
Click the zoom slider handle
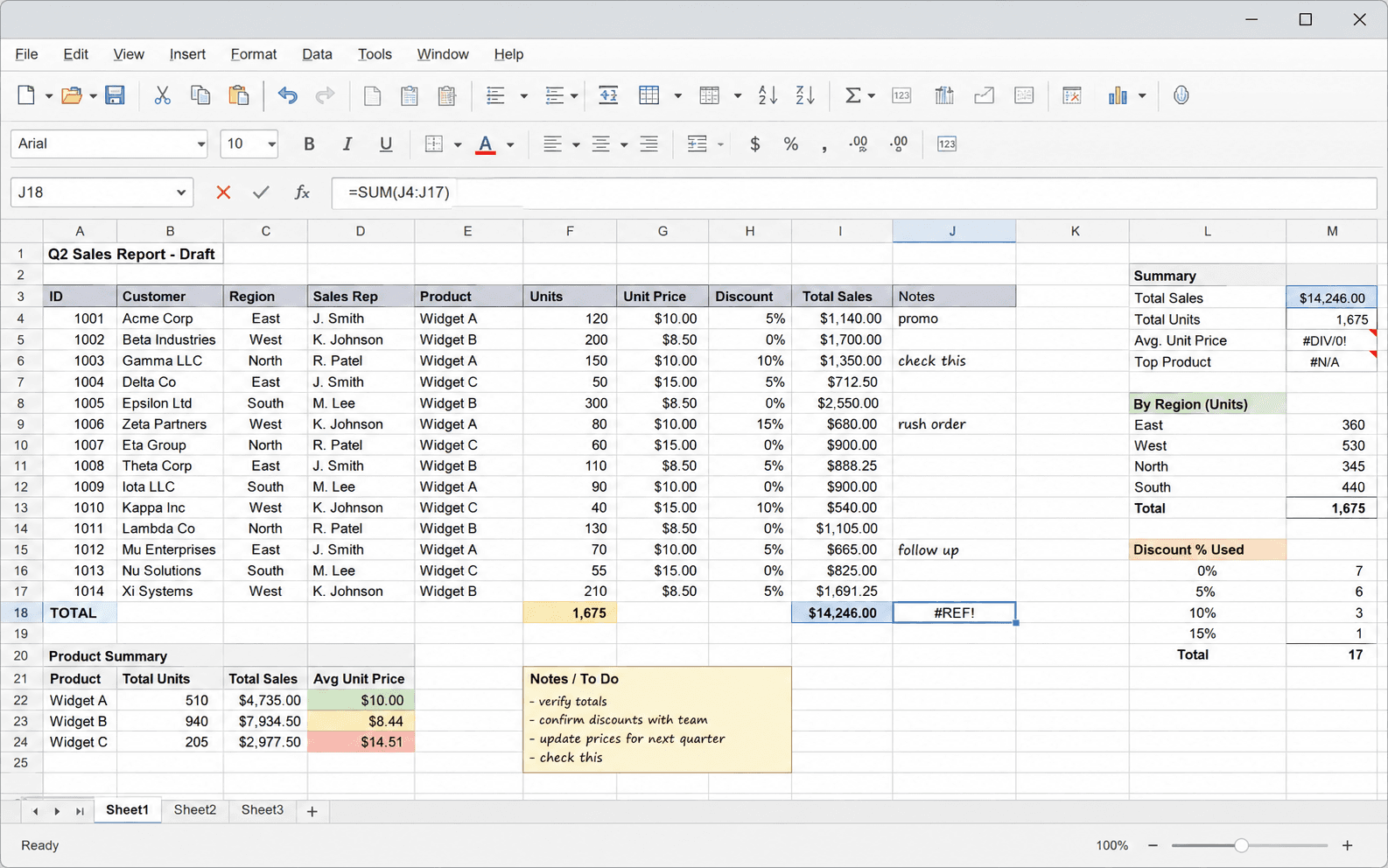click(1241, 845)
